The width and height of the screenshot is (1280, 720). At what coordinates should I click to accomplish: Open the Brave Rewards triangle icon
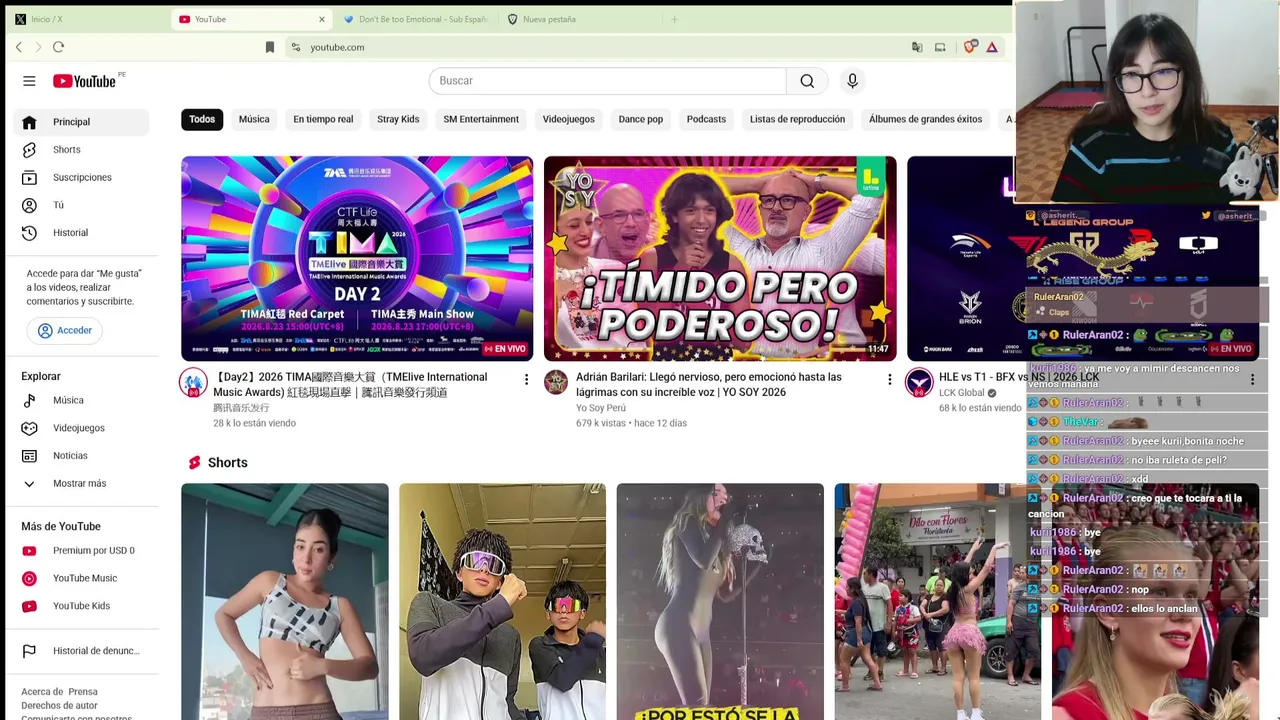tap(992, 47)
